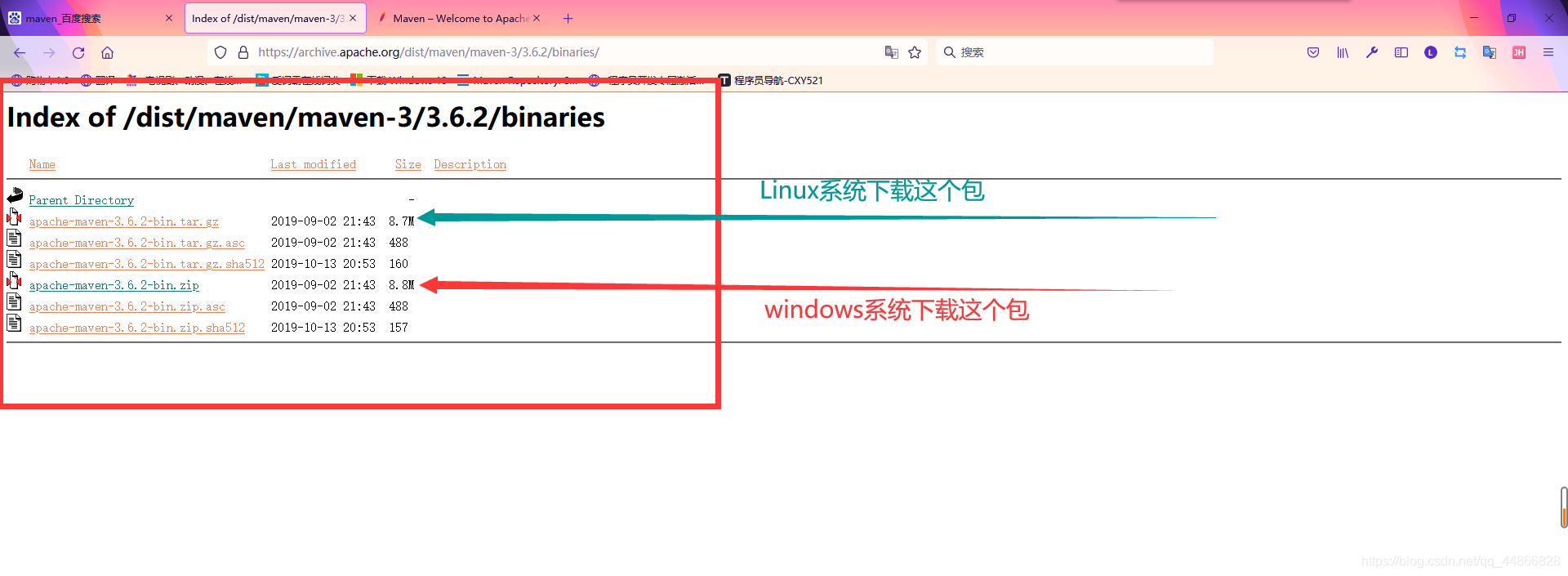Viewport: 1568px width, 576px height.
Task: Click the file icon beside apache-maven-3.6.2-bin.zip
Action: [x=14, y=280]
